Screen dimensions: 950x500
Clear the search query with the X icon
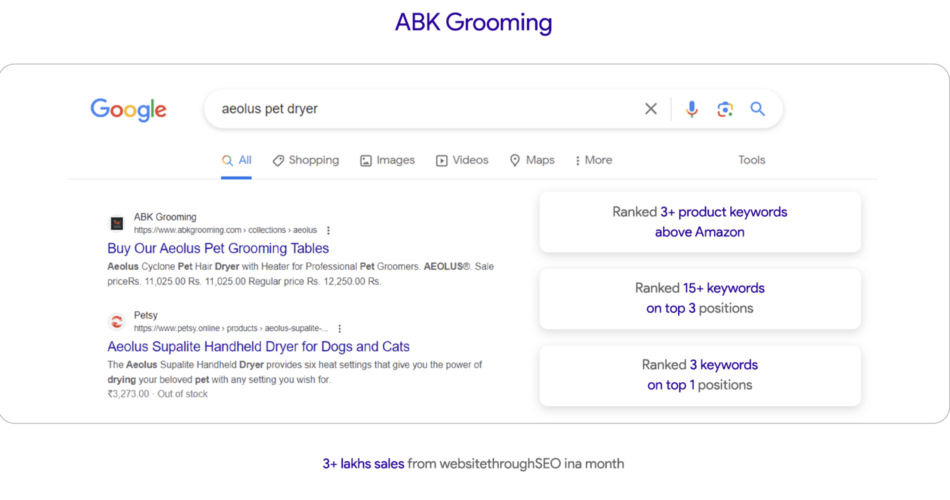[x=651, y=109]
